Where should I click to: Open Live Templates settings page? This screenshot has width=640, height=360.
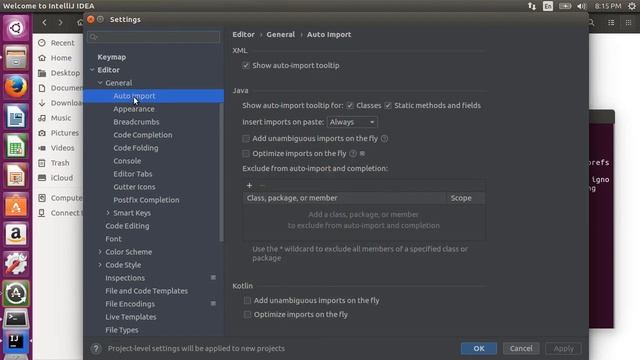tap(131, 317)
